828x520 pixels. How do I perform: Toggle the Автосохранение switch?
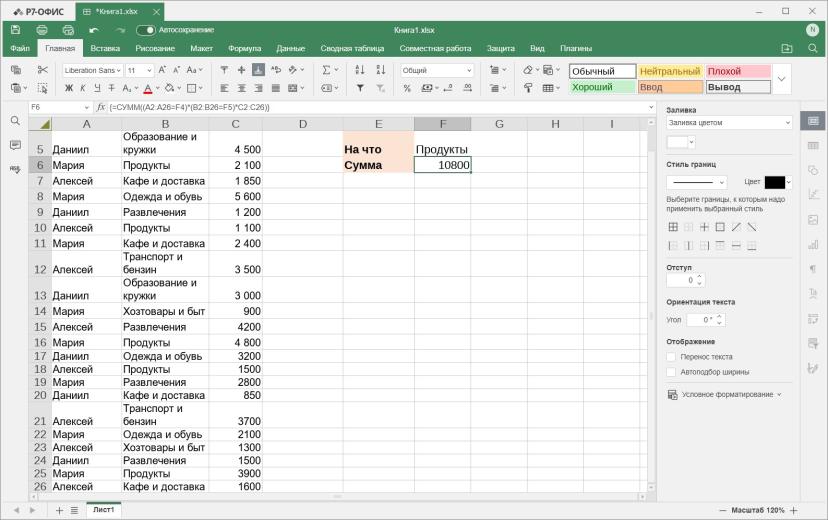click(146, 30)
